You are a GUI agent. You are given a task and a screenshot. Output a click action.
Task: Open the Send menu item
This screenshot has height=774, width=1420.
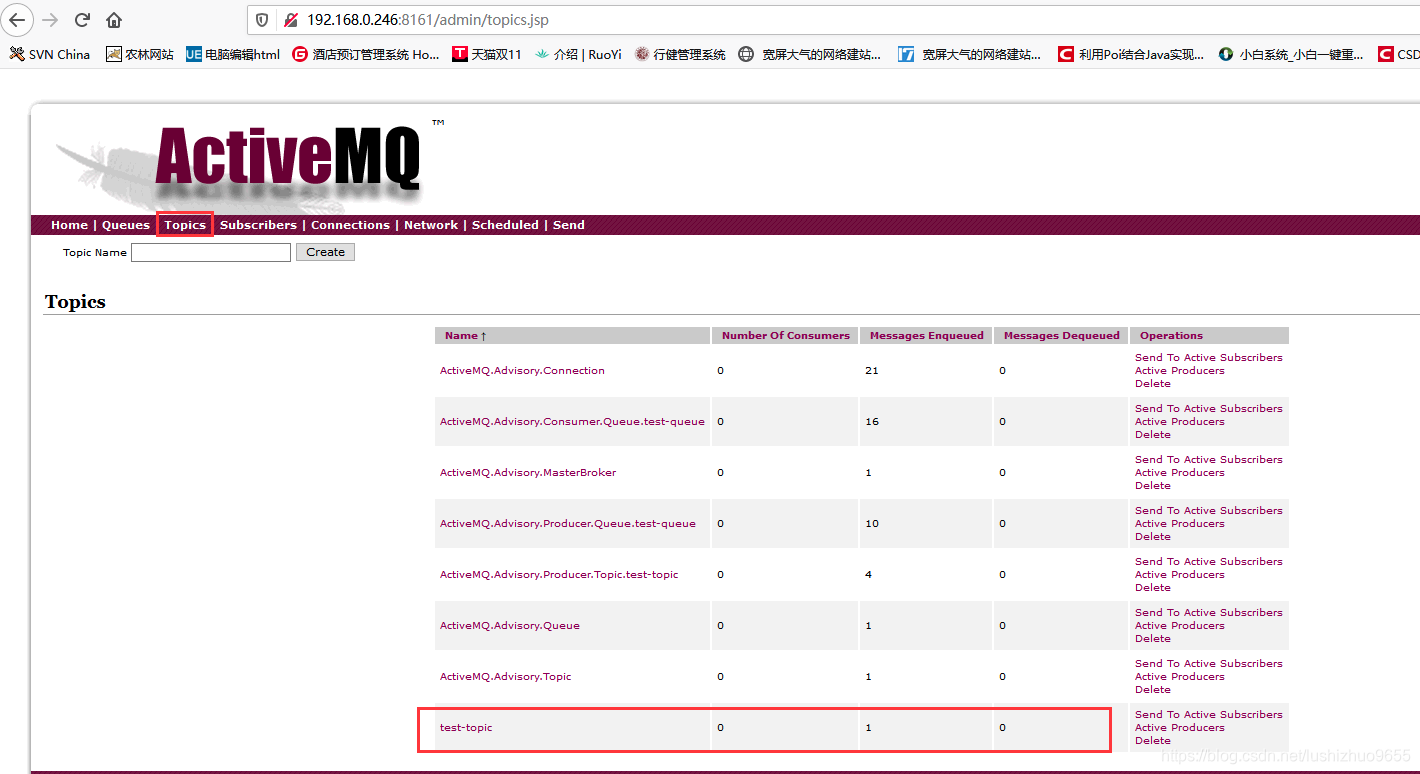pos(569,225)
